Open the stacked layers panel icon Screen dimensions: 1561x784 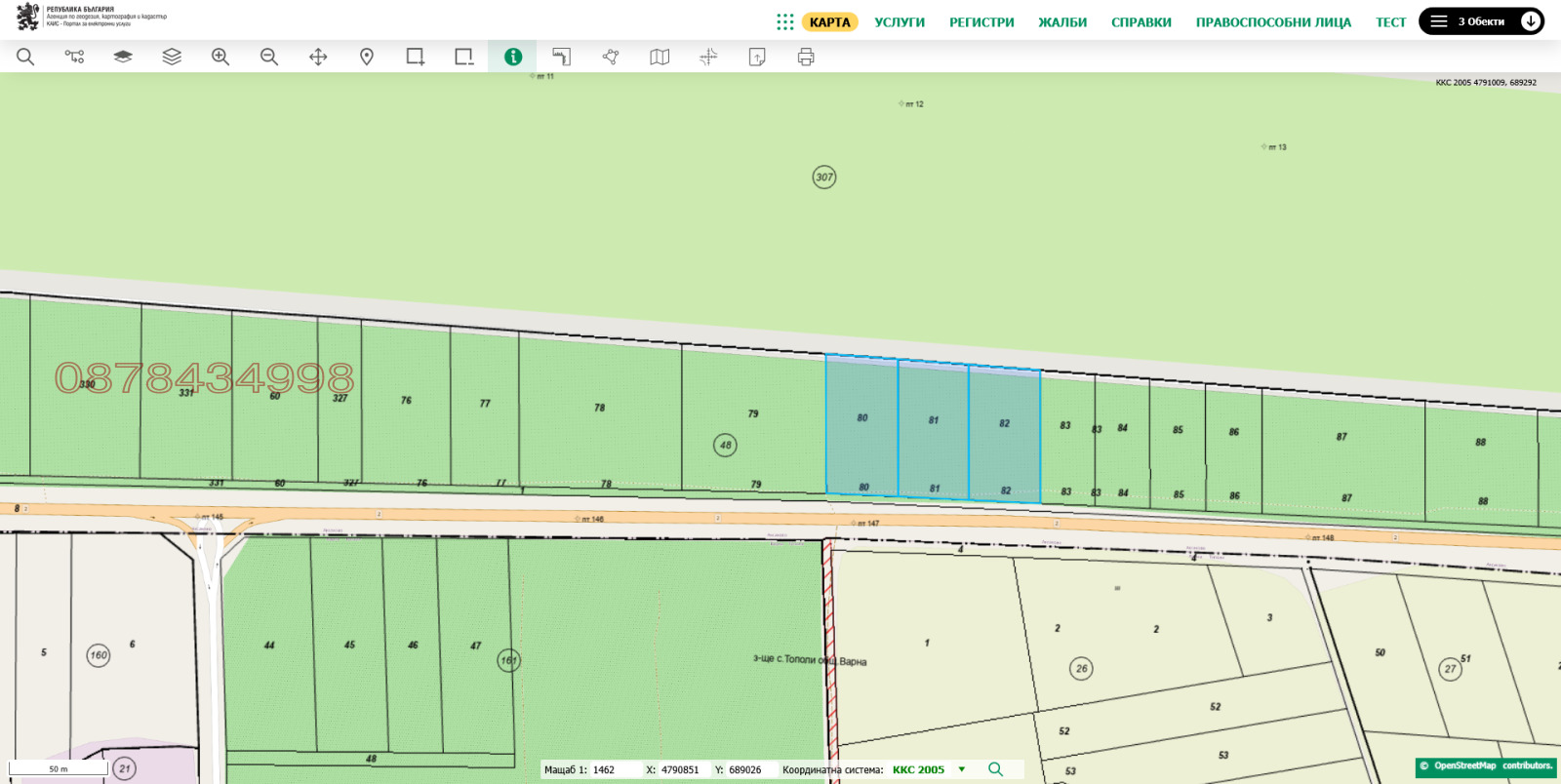[172, 57]
